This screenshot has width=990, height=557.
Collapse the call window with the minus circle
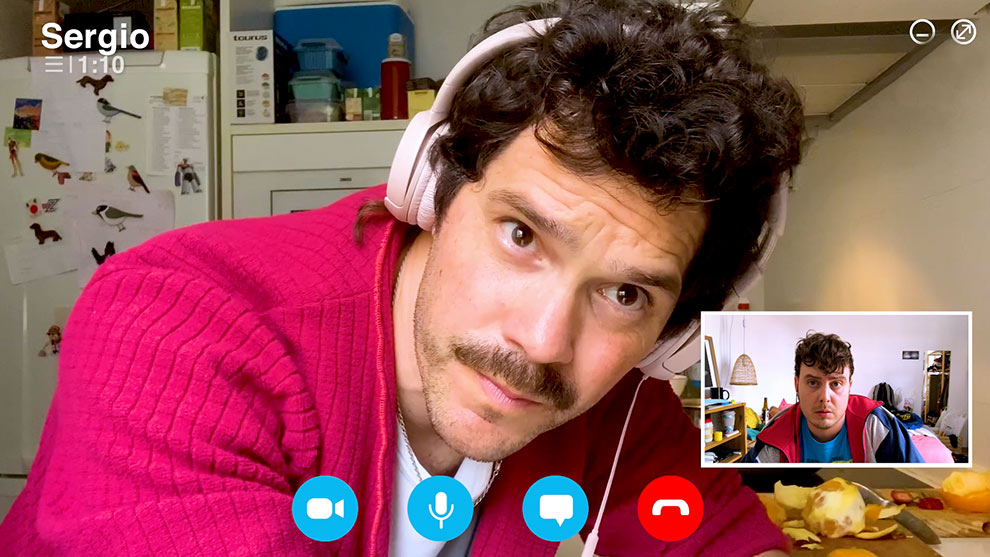922,32
